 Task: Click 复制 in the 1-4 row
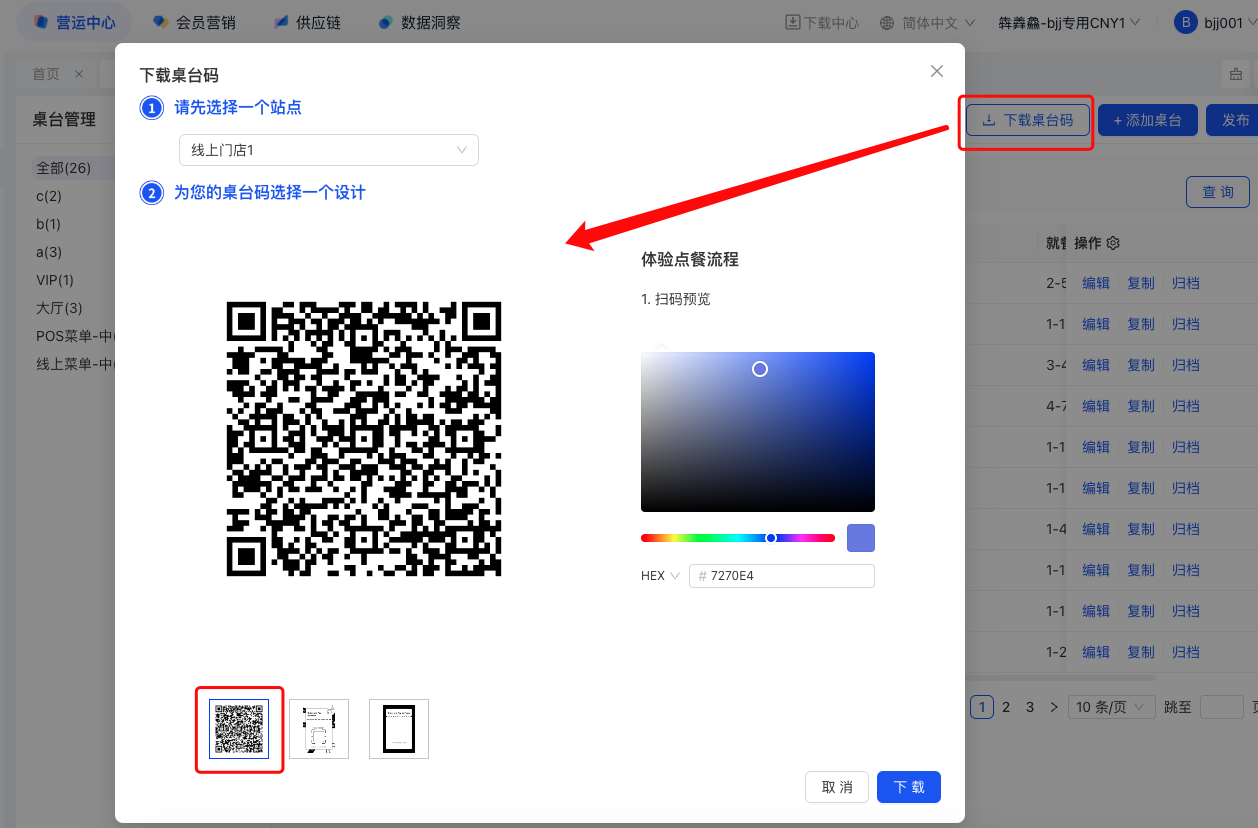pyautogui.click(x=1141, y=529)
